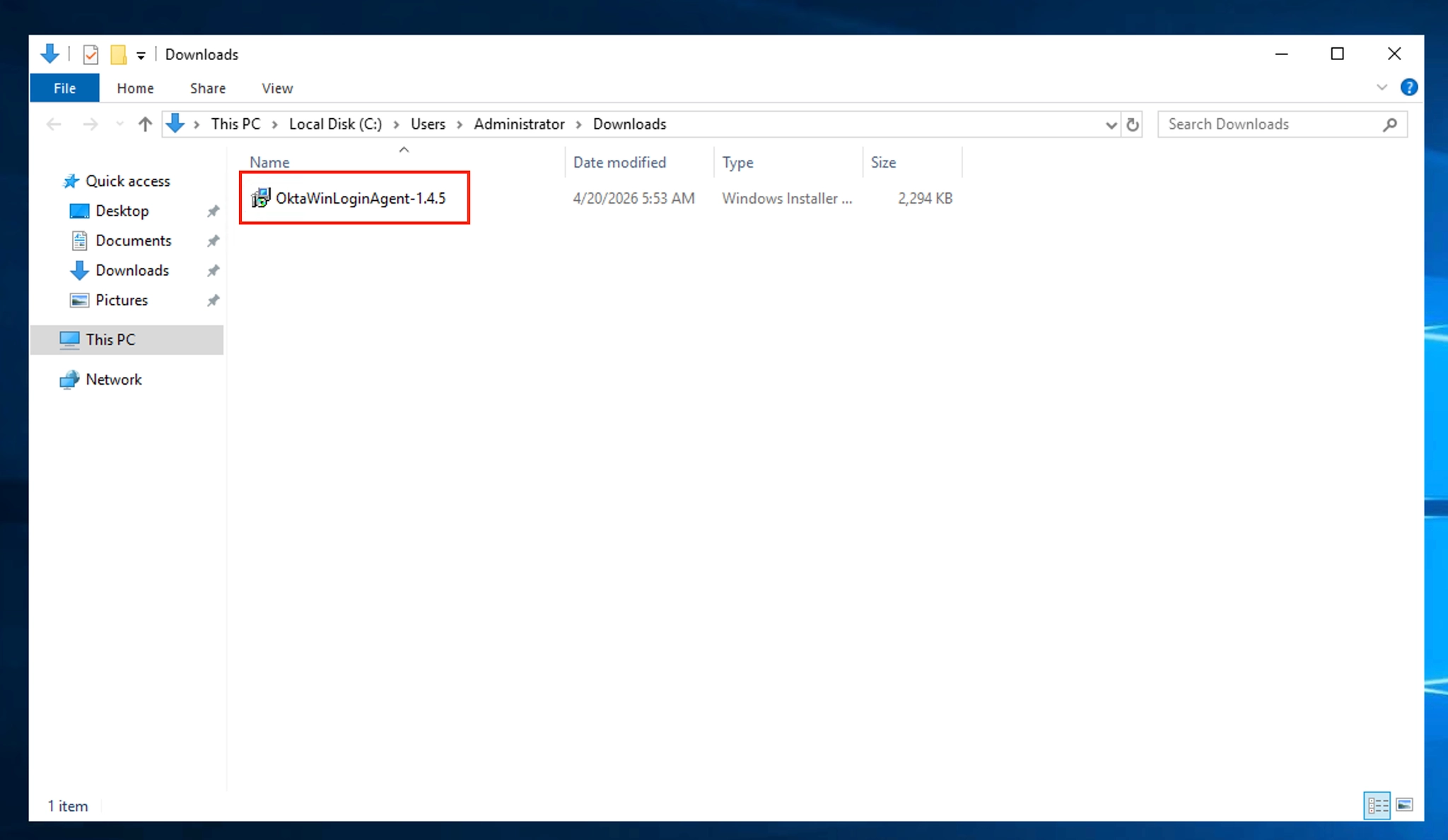
Task: Expand the ribbon with the chevron
Action: coord(1382,88)
